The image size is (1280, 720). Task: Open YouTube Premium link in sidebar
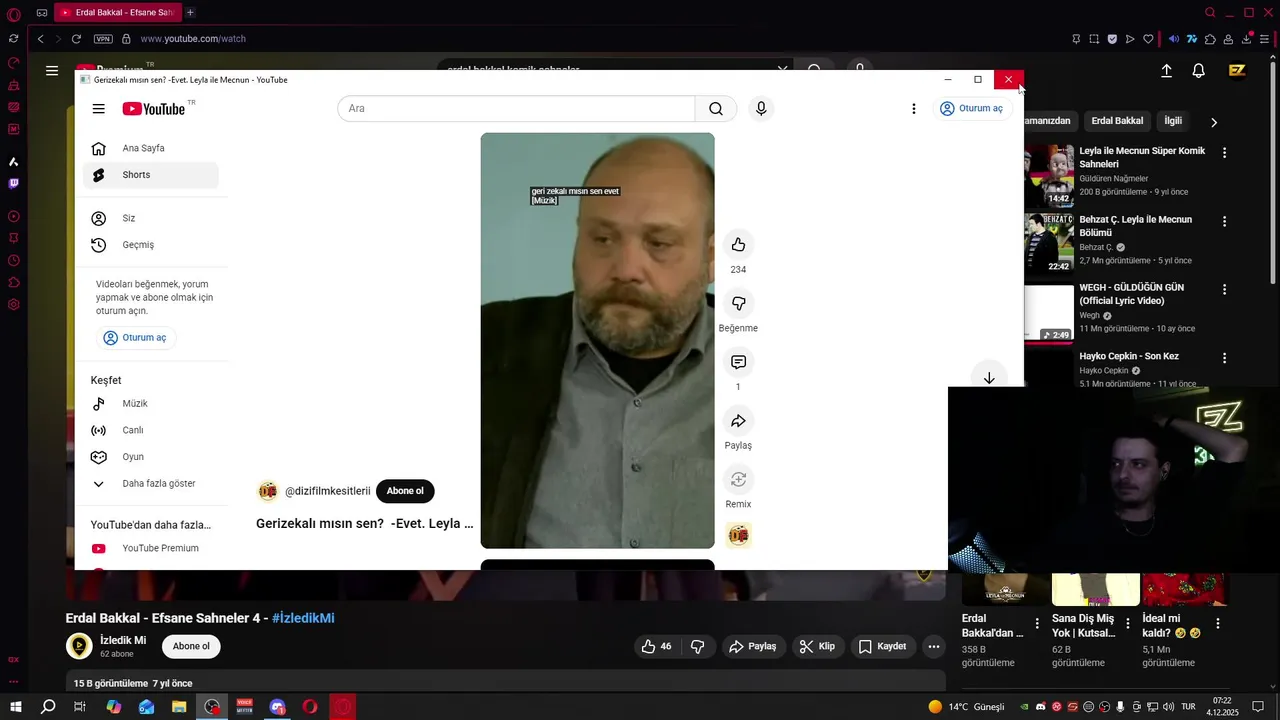click(x=150, y=548)
